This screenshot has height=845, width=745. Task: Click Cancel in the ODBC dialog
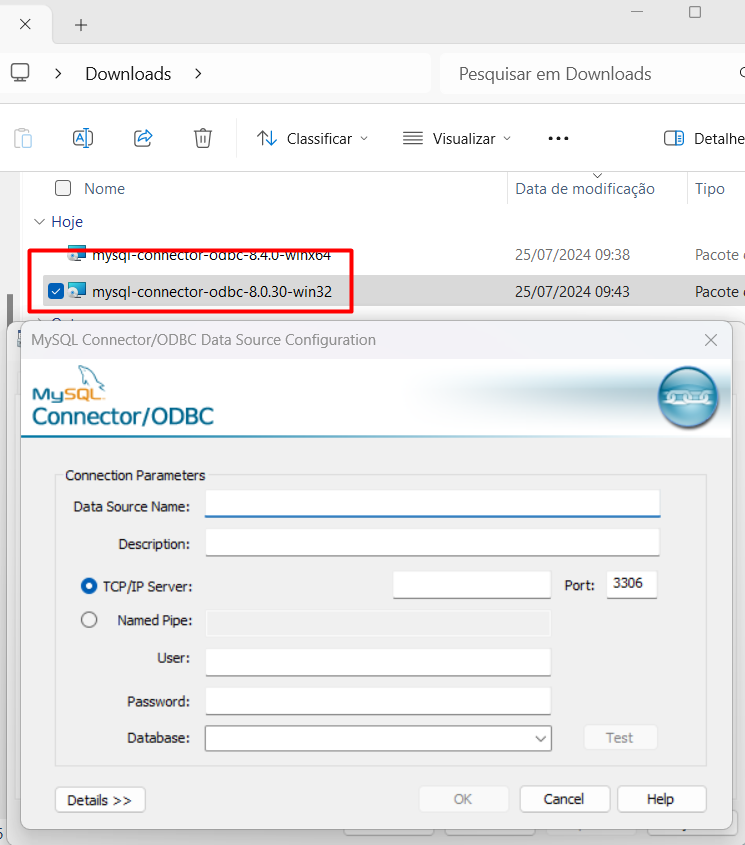click(564, 799)
